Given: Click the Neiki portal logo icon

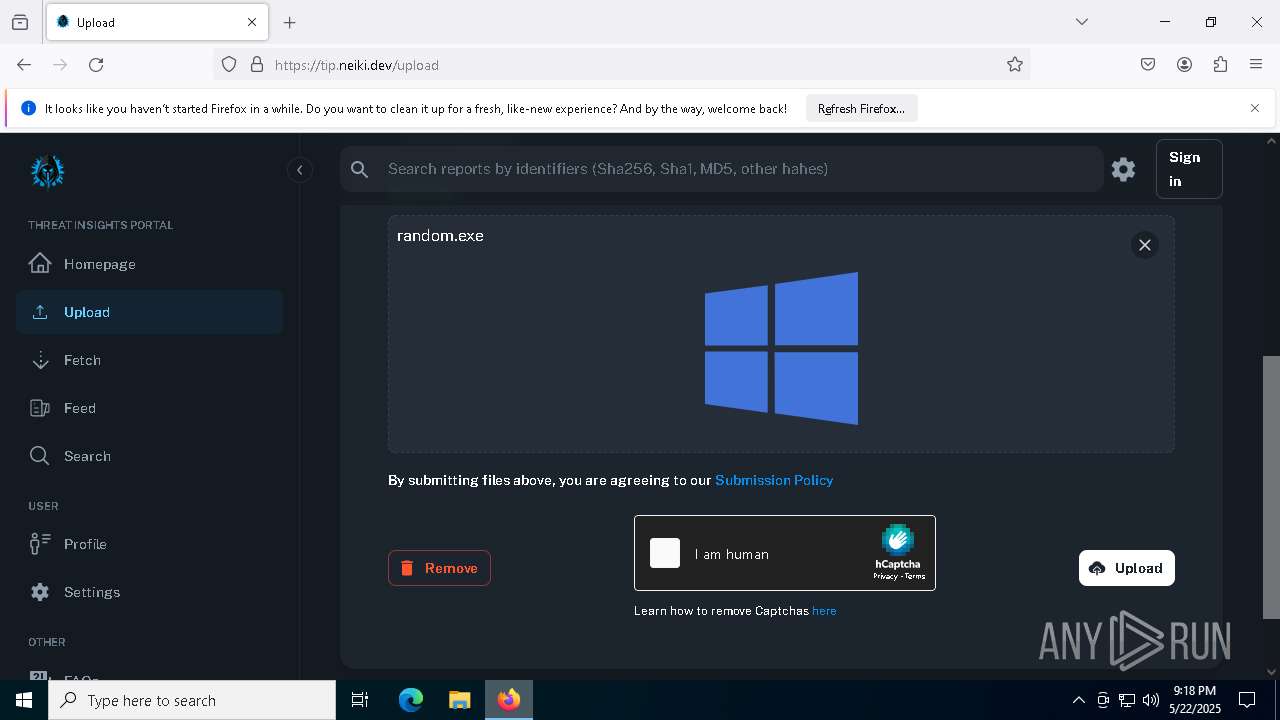Looking at the screenshot, I should click(x=47, y=171).
